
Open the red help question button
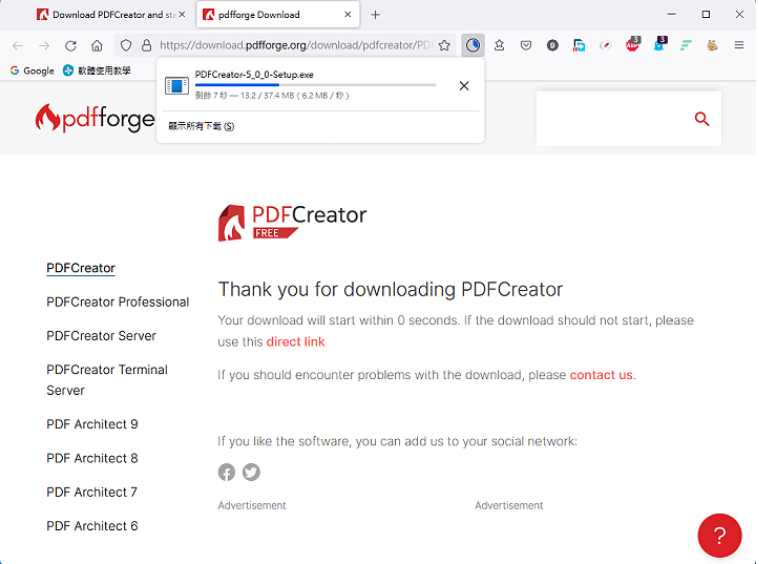(719, 535)
